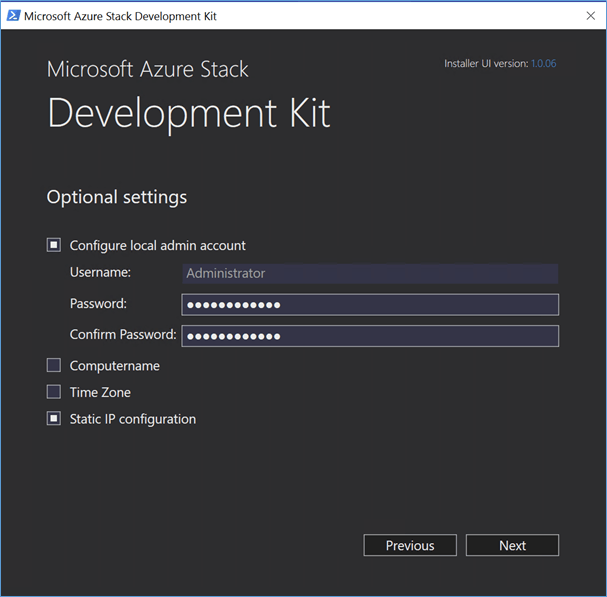Viewport: 607px width, 597px height.
Task: Click the PowerShell icon in title bar
Action: tap(14, 16)
